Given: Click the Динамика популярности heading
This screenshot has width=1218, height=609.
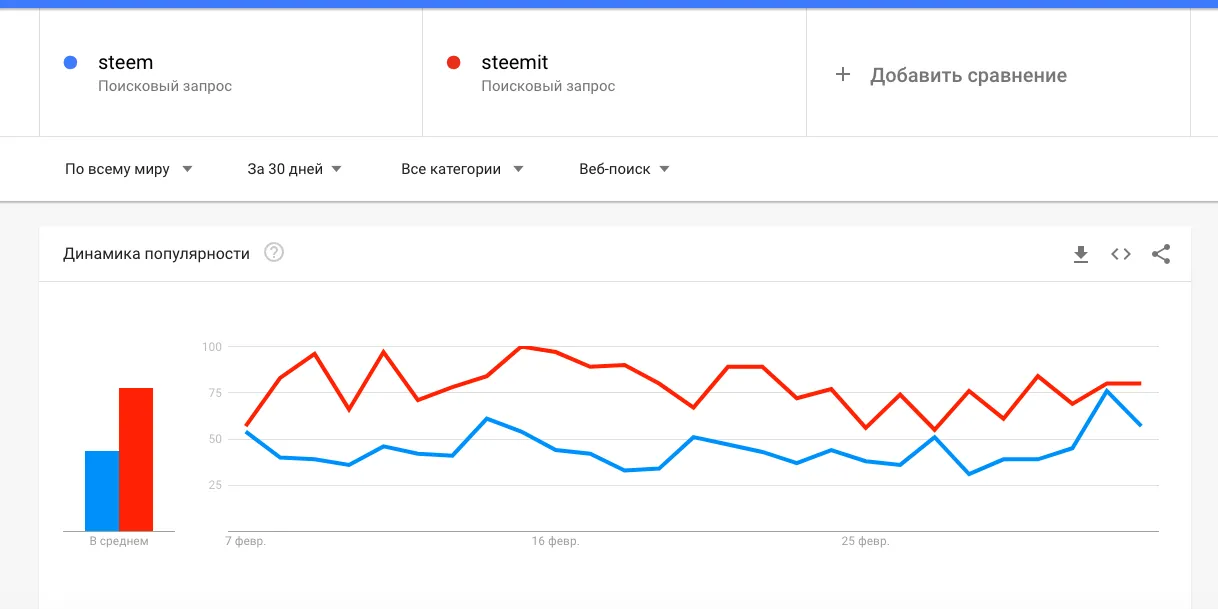Looking at the screenshot, I should (x=156, y=254).
